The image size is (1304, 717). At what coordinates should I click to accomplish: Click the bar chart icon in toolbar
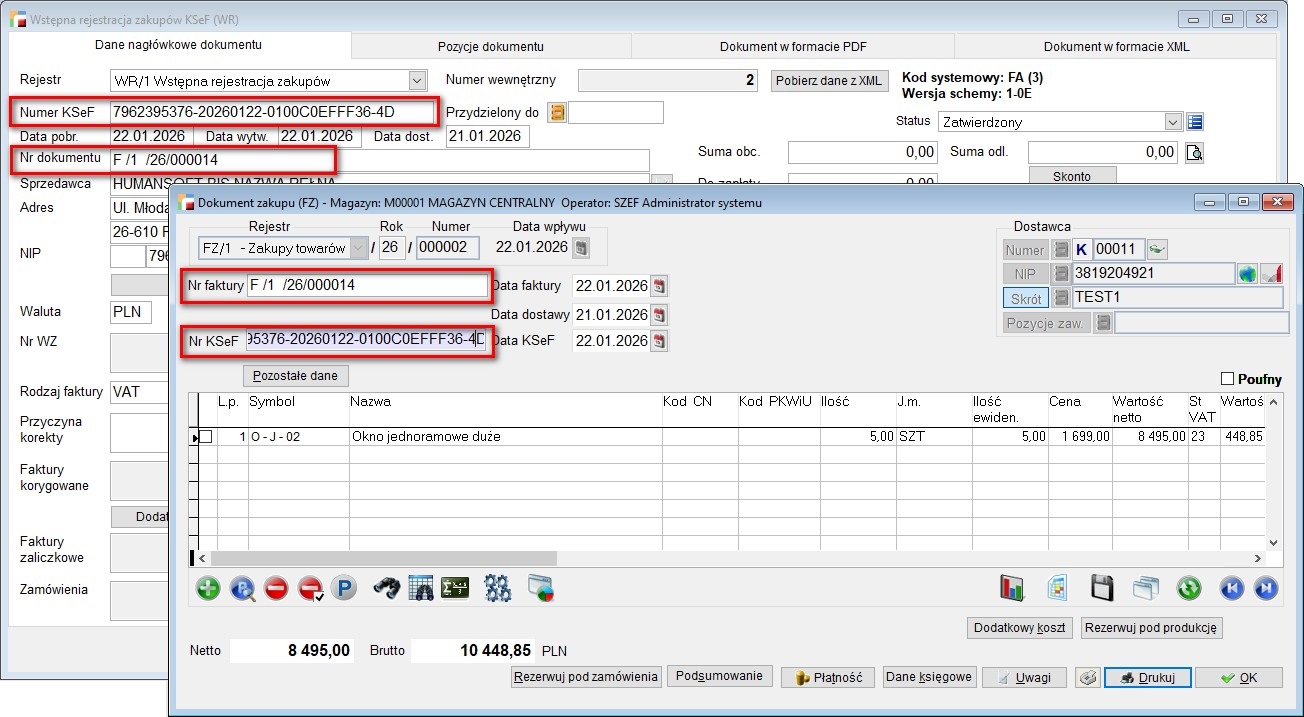point(1014,588)
